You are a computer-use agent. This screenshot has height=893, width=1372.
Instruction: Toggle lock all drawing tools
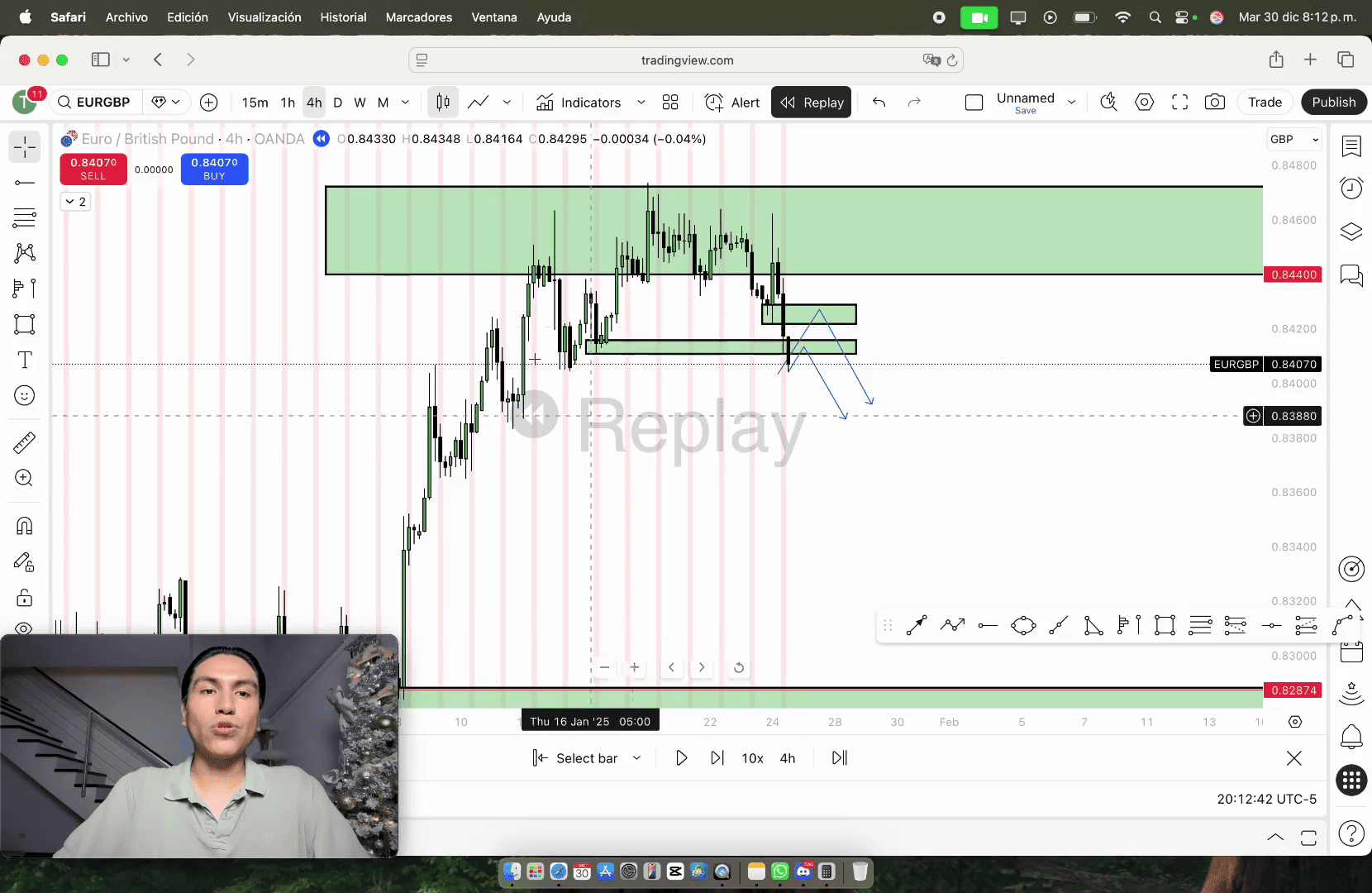pyautogui.click(x=24, y=597)
